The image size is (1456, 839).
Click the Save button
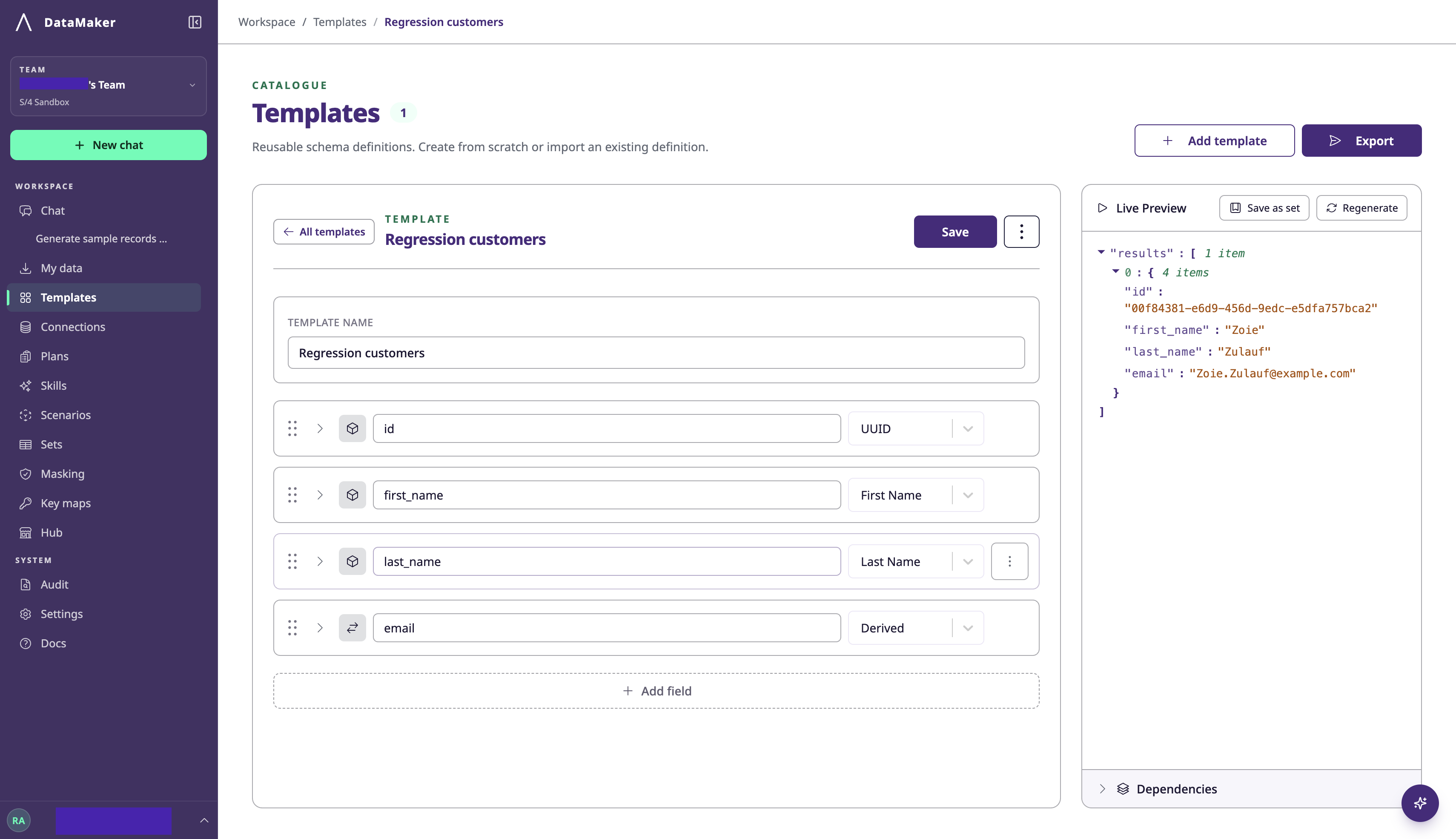pos(955,232)
